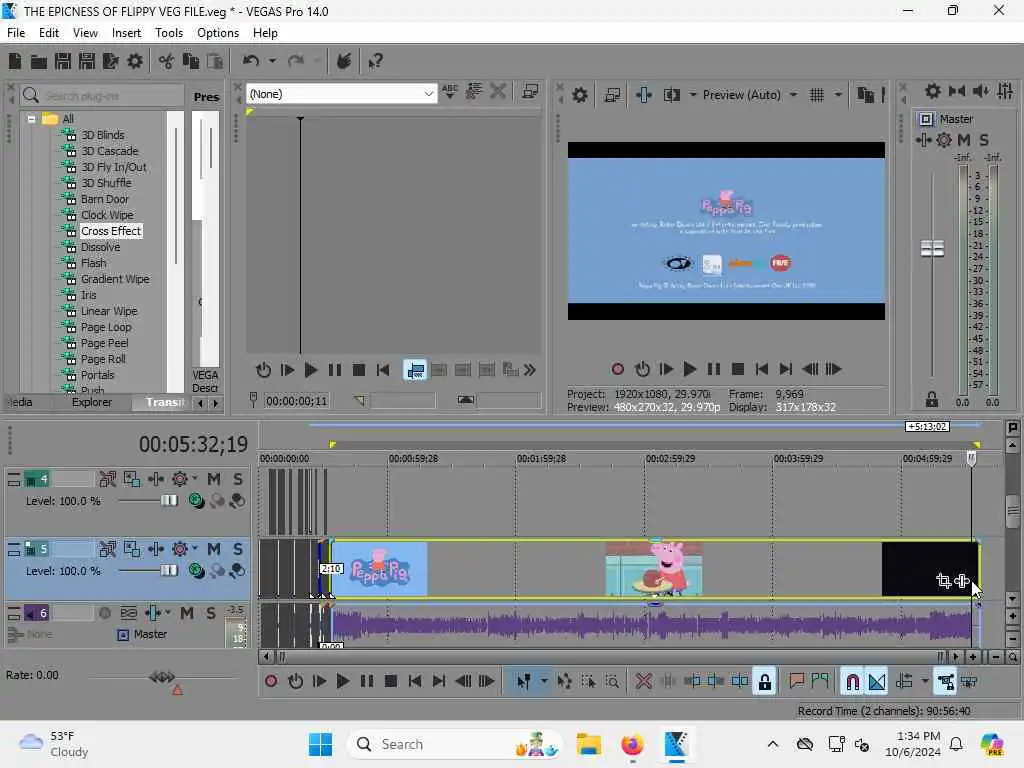Screen dimensions: 1024x768
Task: Open Split Screen View dropdown arrow
Action: point(692,95)
